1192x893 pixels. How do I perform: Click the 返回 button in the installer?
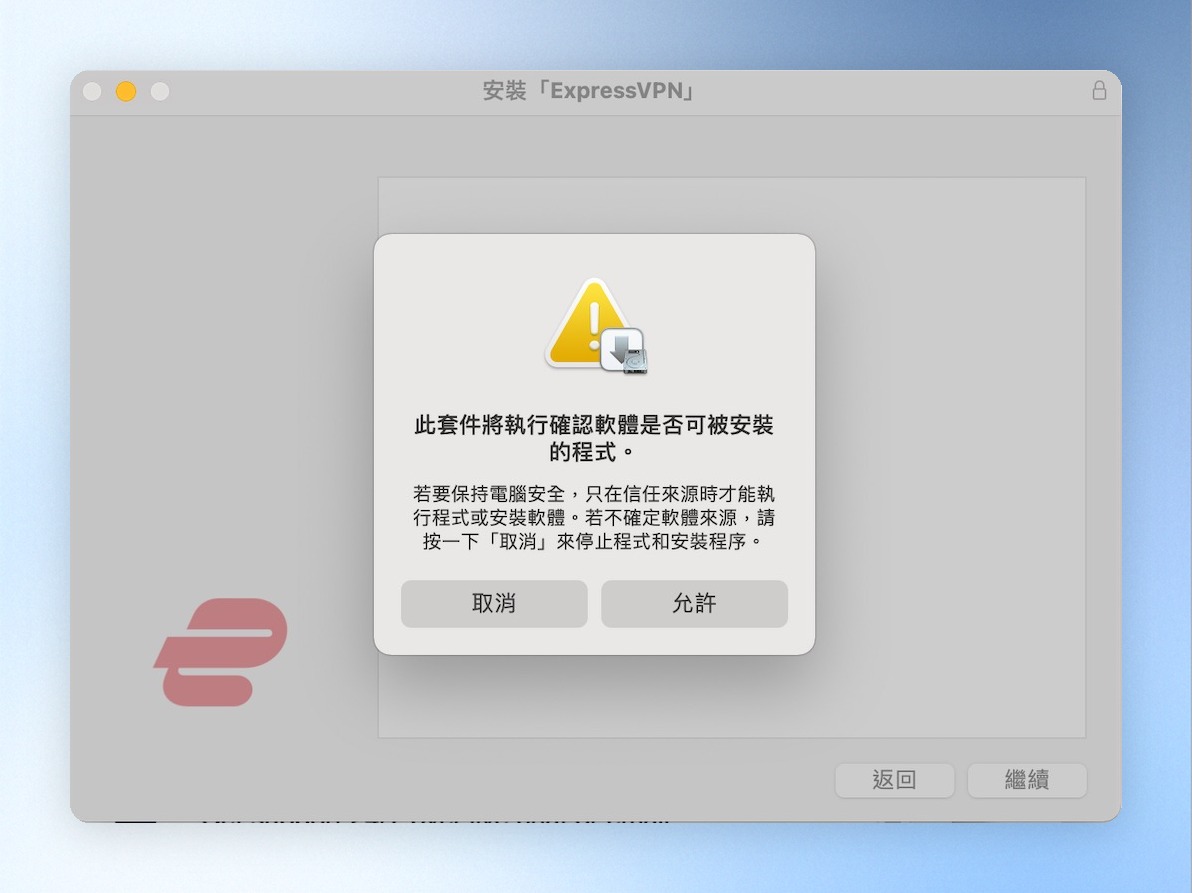click(x=894, y=780)
